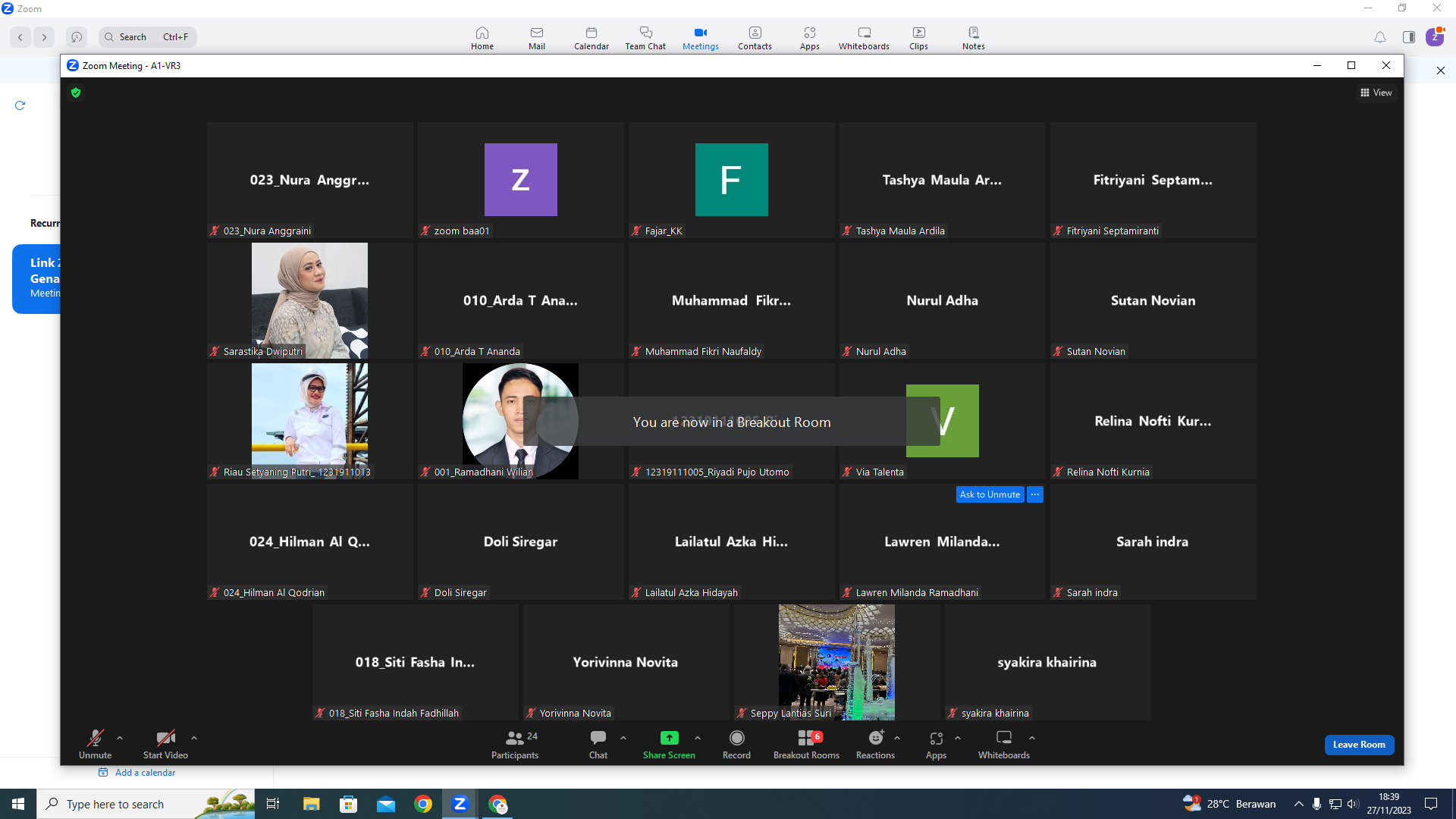Expand the Whiteboards options arrow

click(x=1032, y=738)
